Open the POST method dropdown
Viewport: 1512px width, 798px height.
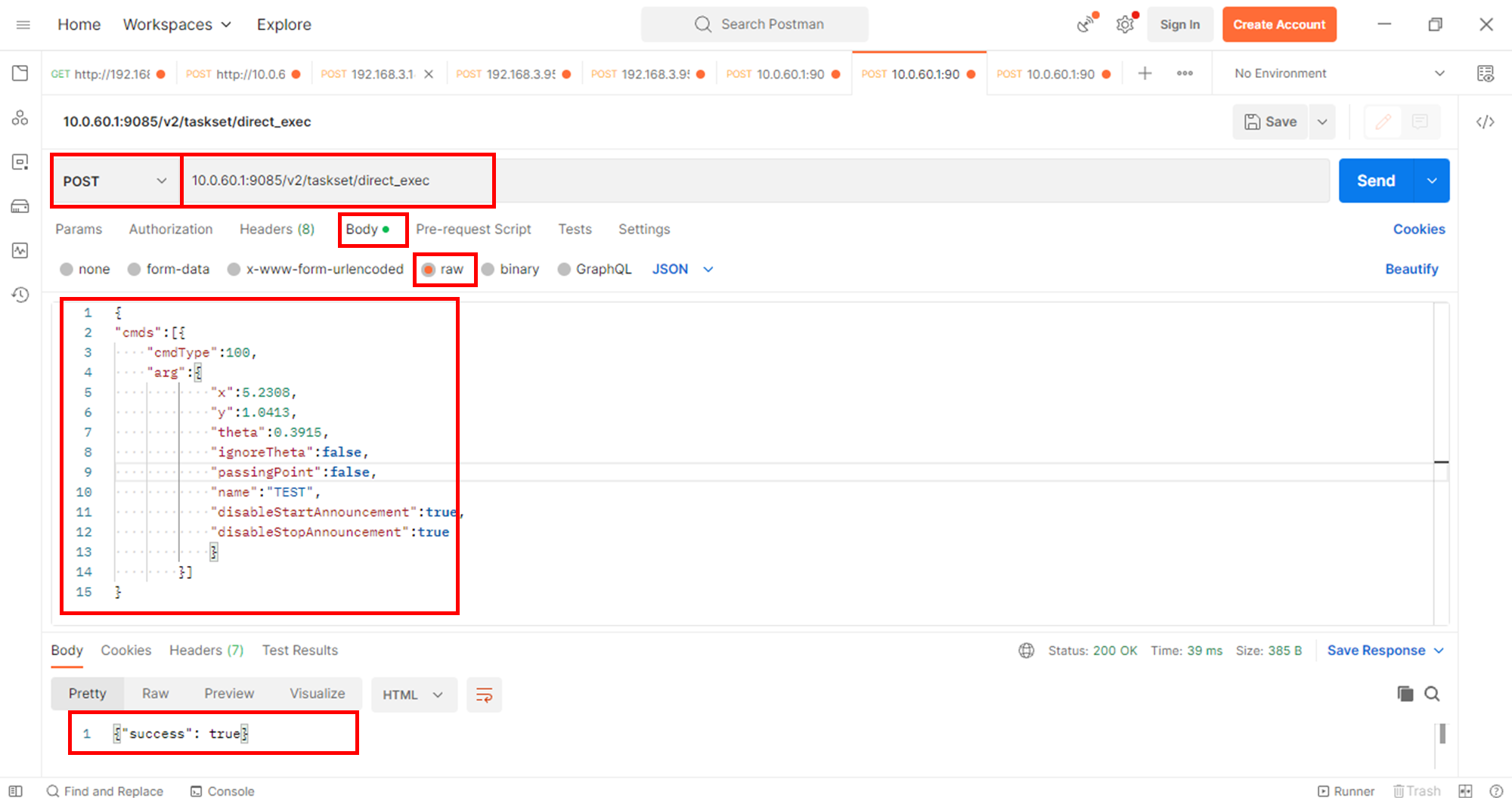(x=115, y=181)
